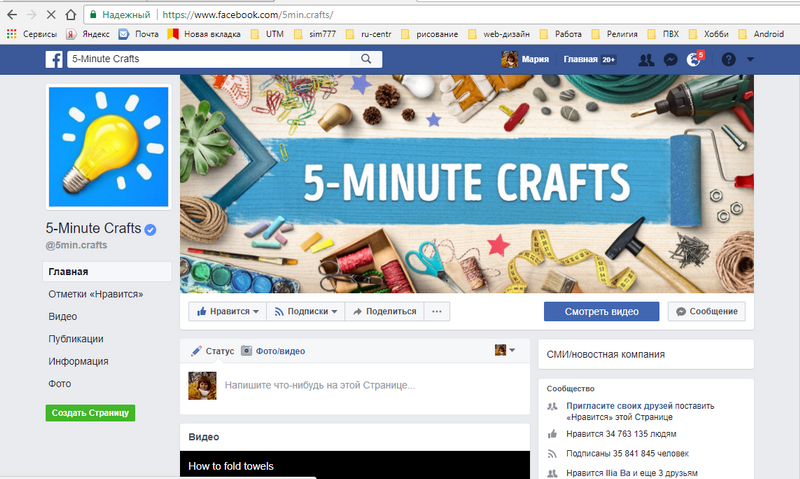
Task: Open the Подписки follow dropdown
Action: tap(306, 311)
